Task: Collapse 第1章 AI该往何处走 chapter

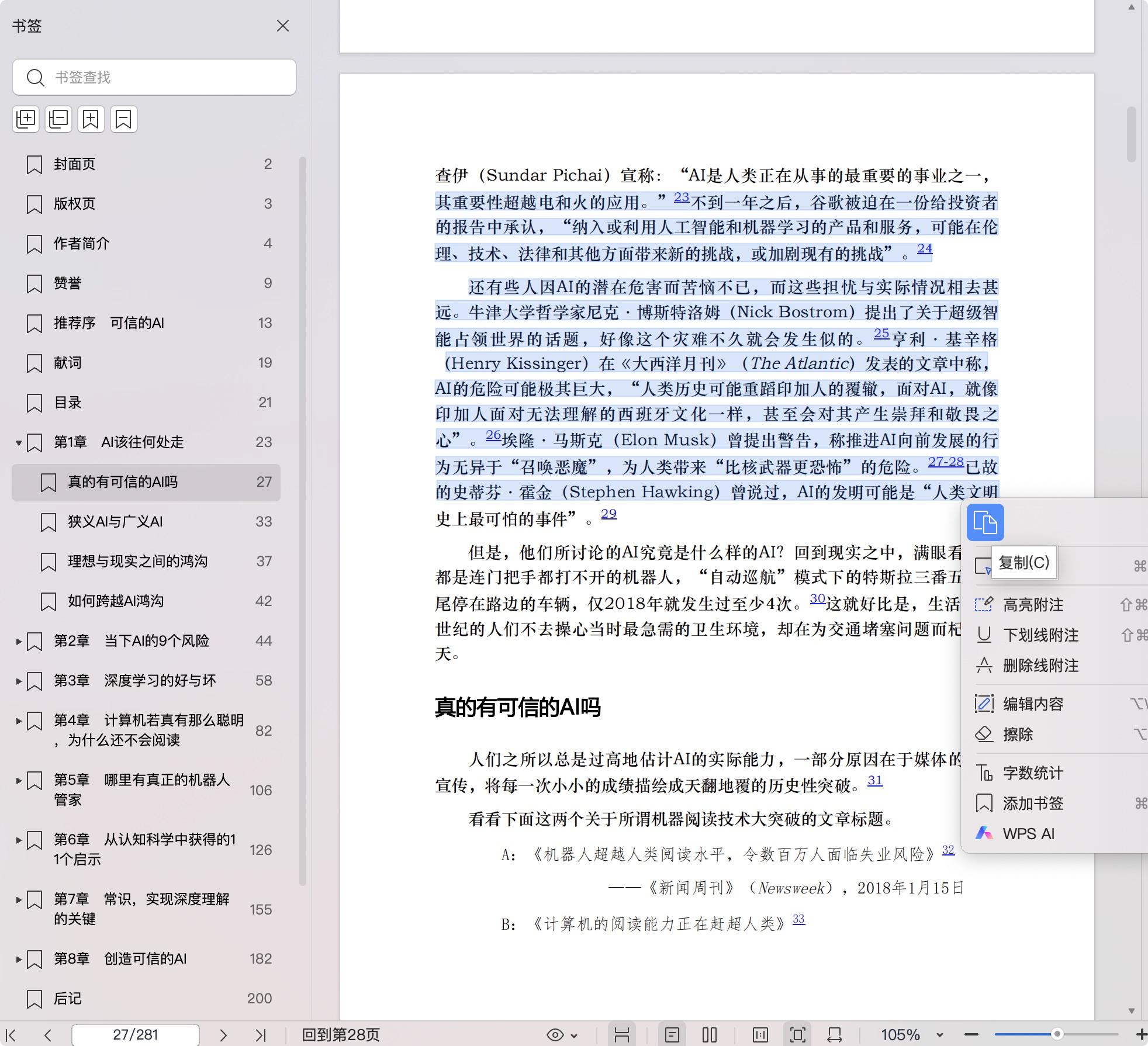Action: (x=19, y=443)
